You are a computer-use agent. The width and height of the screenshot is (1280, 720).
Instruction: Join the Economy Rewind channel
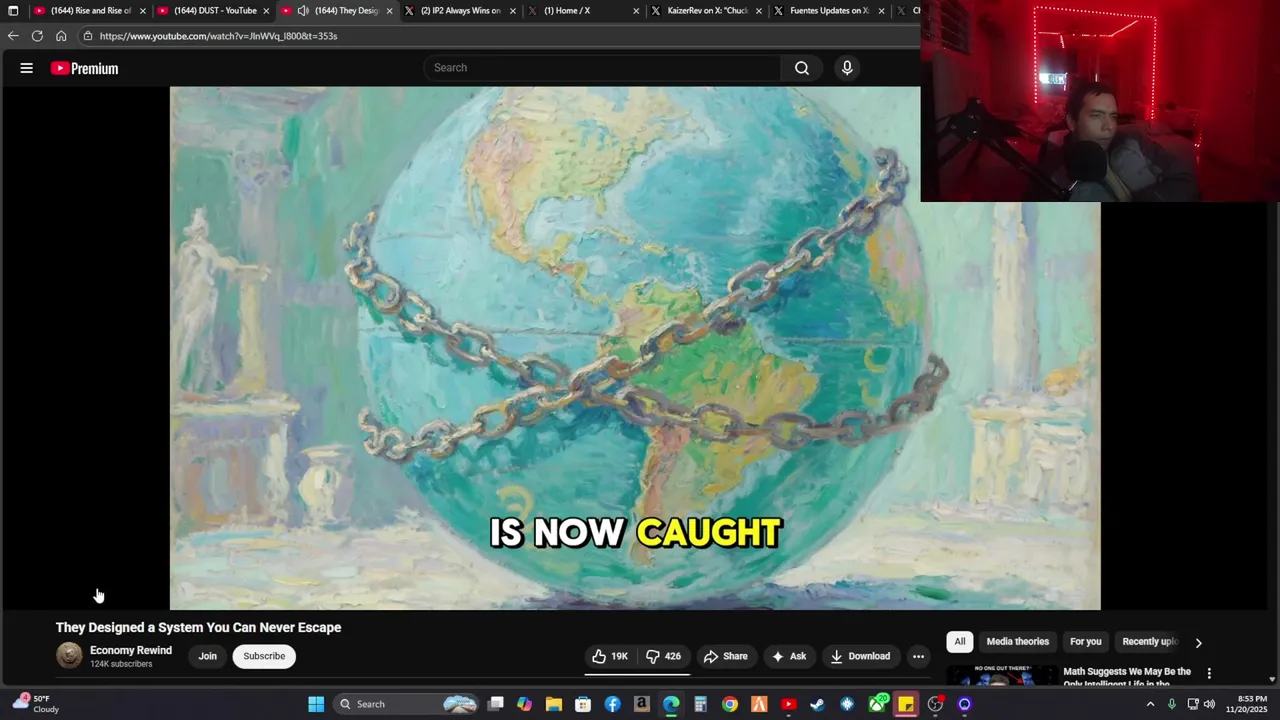point(207,656)
